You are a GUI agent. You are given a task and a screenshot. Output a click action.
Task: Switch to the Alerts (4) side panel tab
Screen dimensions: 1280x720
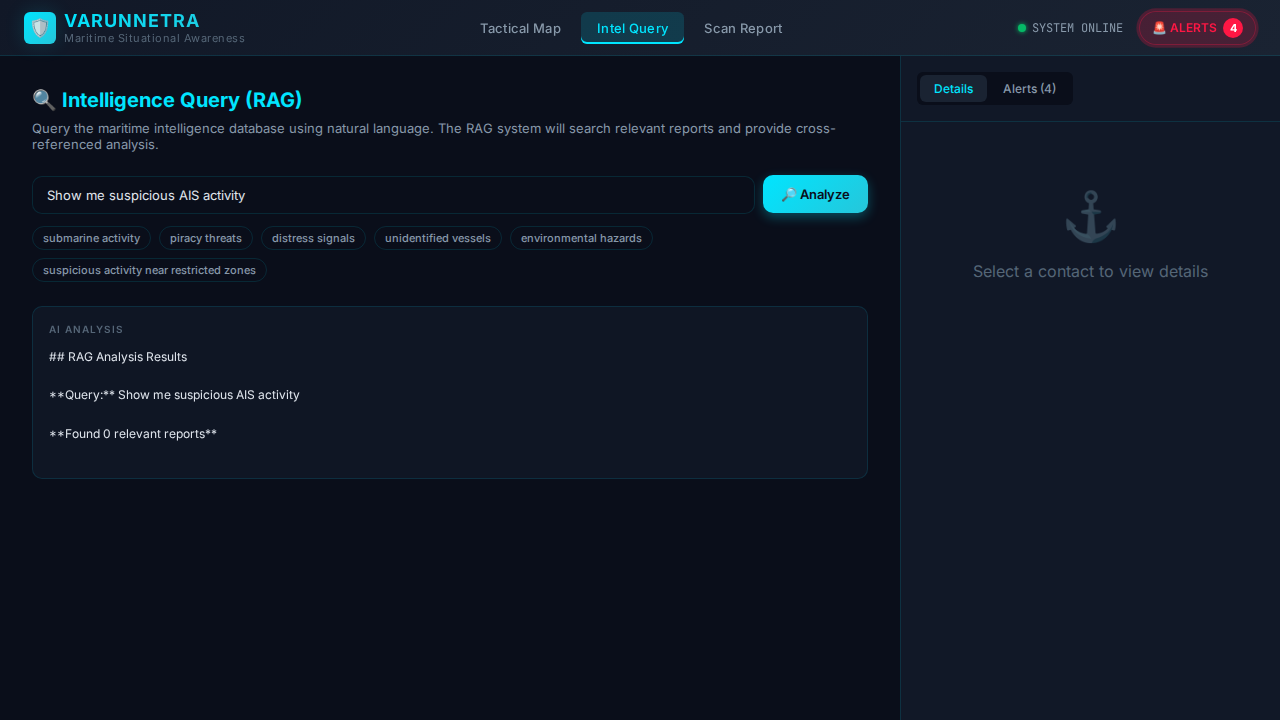tap(1029, 89)
